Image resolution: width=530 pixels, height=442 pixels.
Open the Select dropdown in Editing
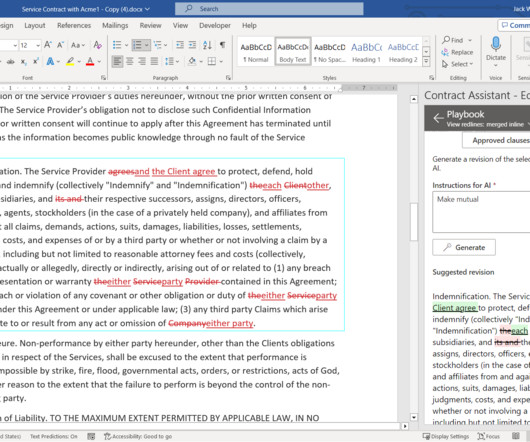[x=457, y=64]
